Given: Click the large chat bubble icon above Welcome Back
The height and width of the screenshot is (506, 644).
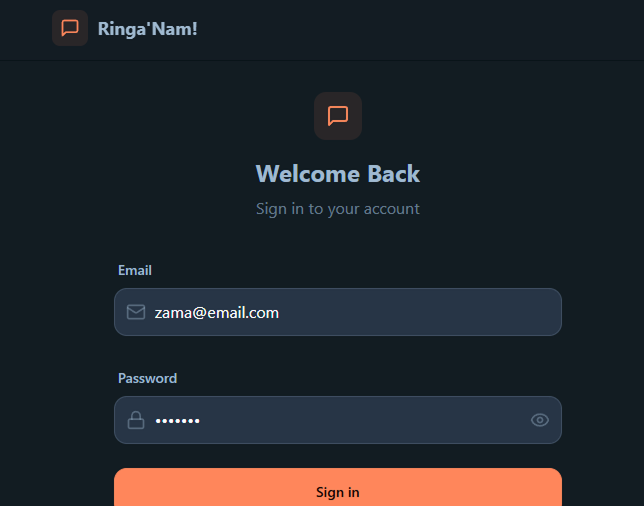Looking at the screenshot, I should 338,116.
